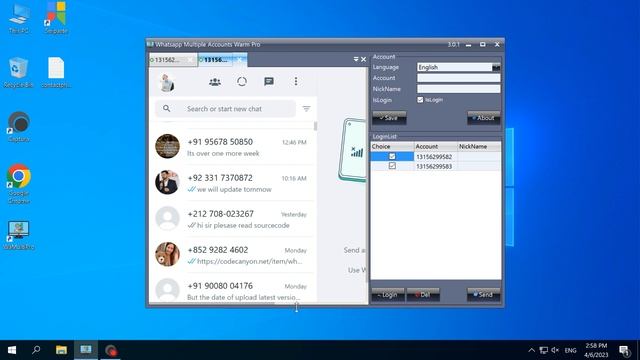Open File Explorer from taskbar
The height and width of the screenshot is (360, 640).
pyautogui.click(x=61, y=350)
